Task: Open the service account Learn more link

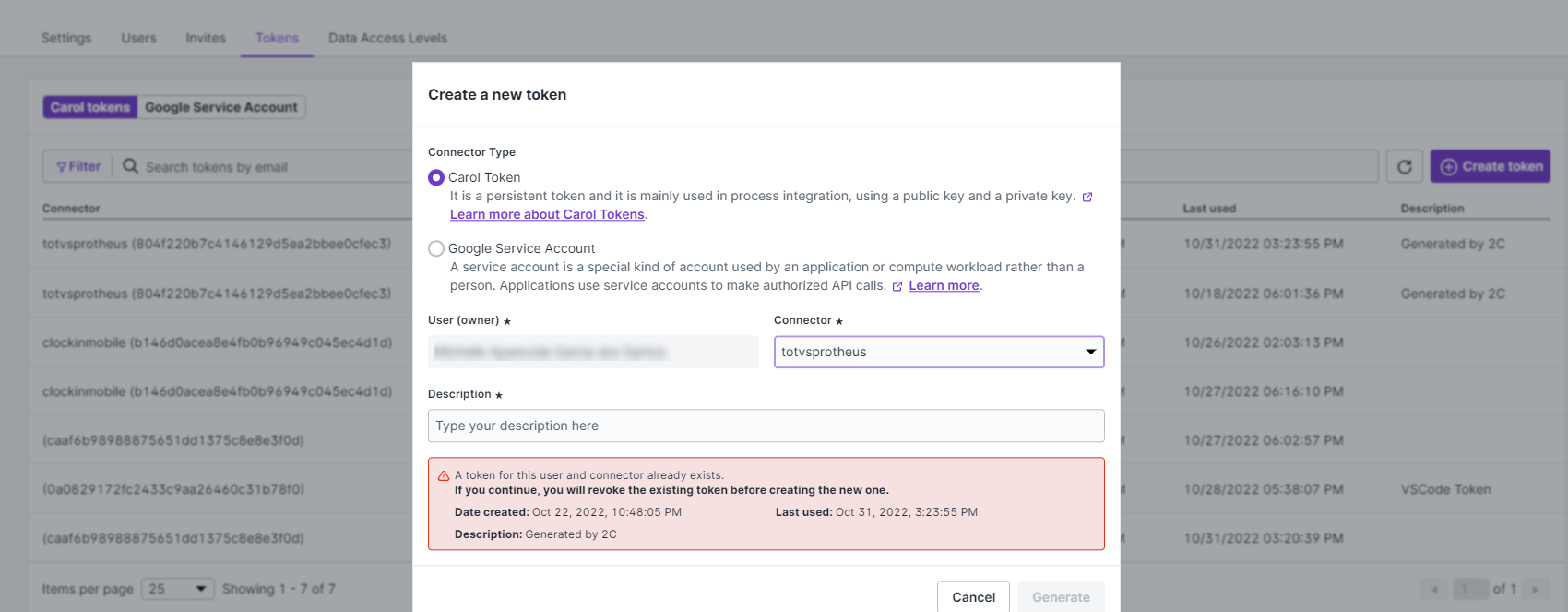Action: (x=944, y=285)
